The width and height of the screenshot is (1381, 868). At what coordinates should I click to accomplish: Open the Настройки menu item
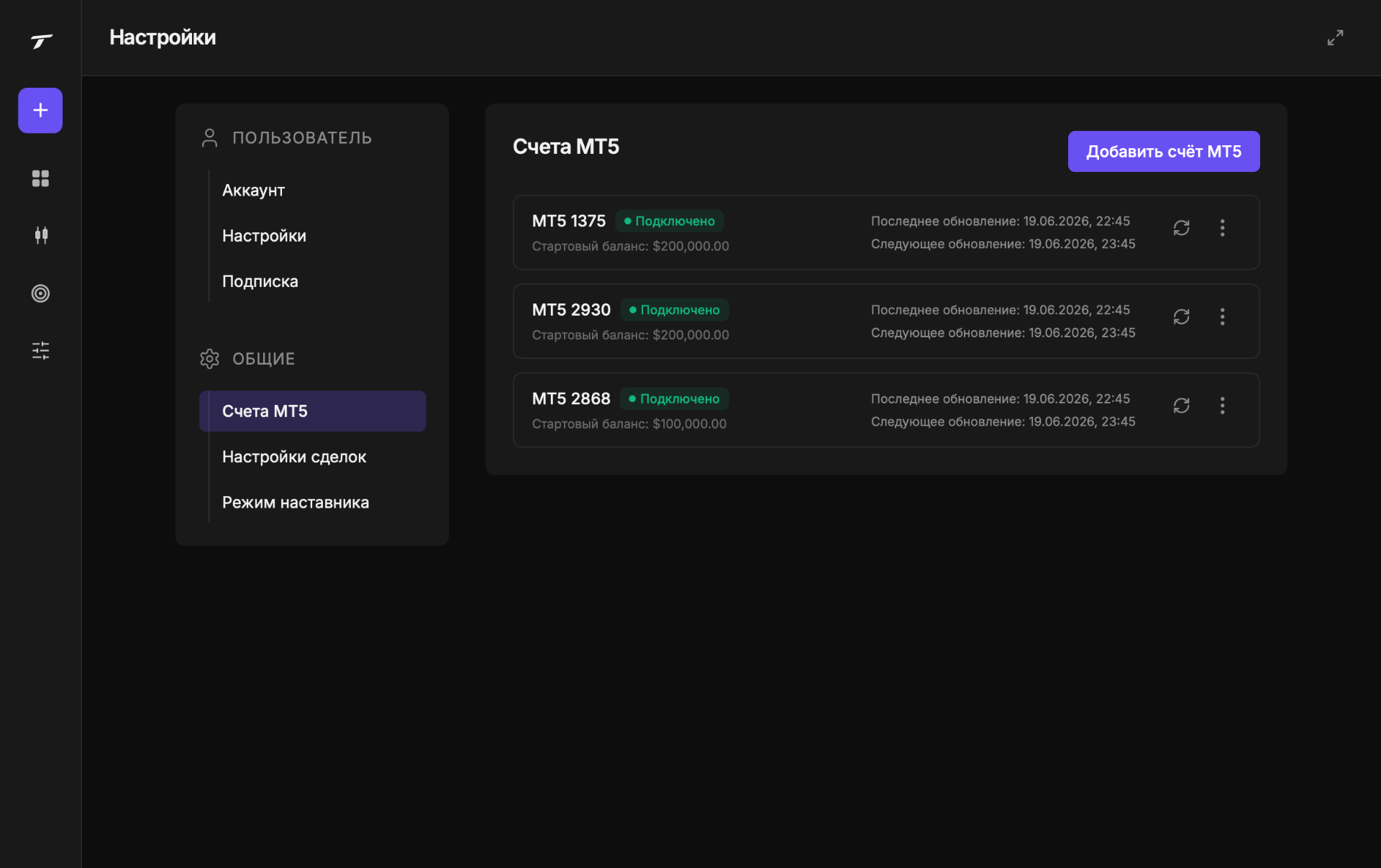(x=264, y=236)
